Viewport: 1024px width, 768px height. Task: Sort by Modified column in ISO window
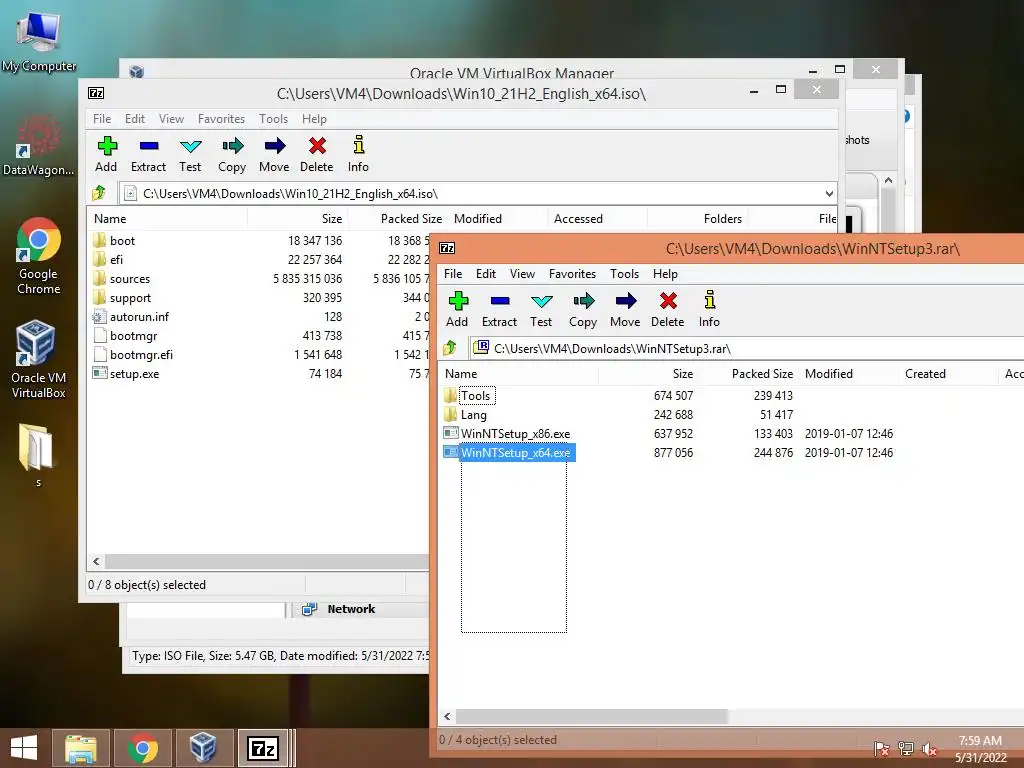coord(498,219)
